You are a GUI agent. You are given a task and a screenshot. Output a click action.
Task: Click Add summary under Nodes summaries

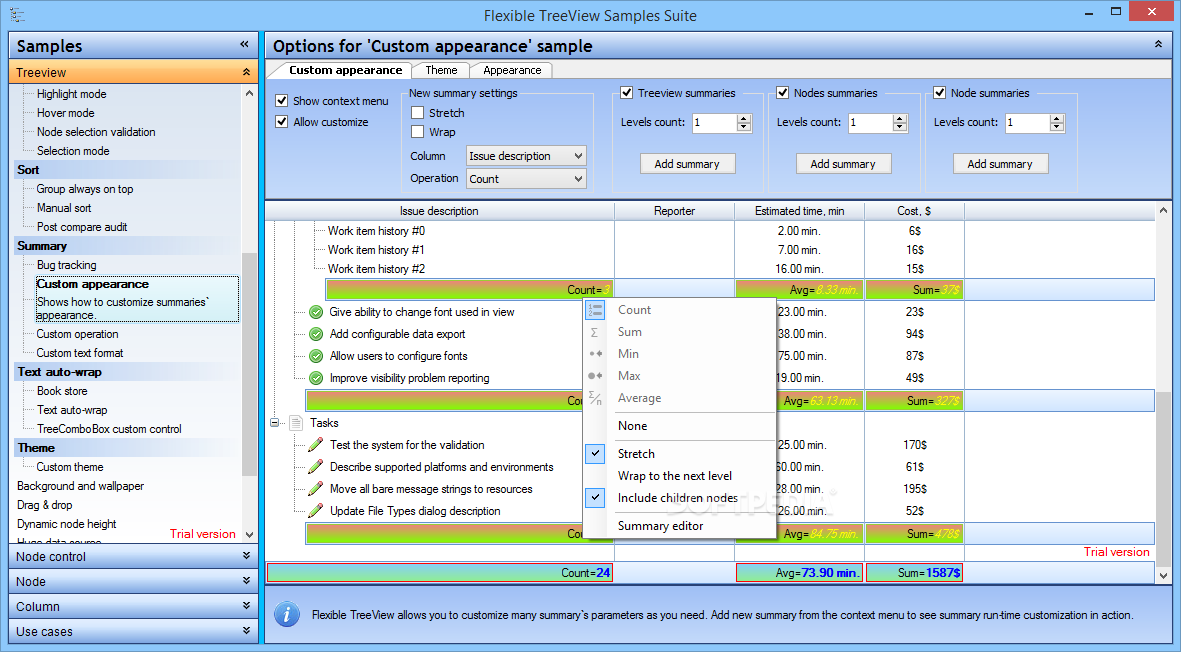click(843, 163)
